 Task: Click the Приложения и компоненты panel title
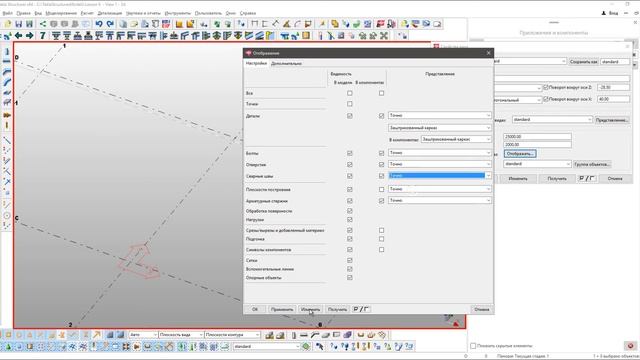click(553, 32)
